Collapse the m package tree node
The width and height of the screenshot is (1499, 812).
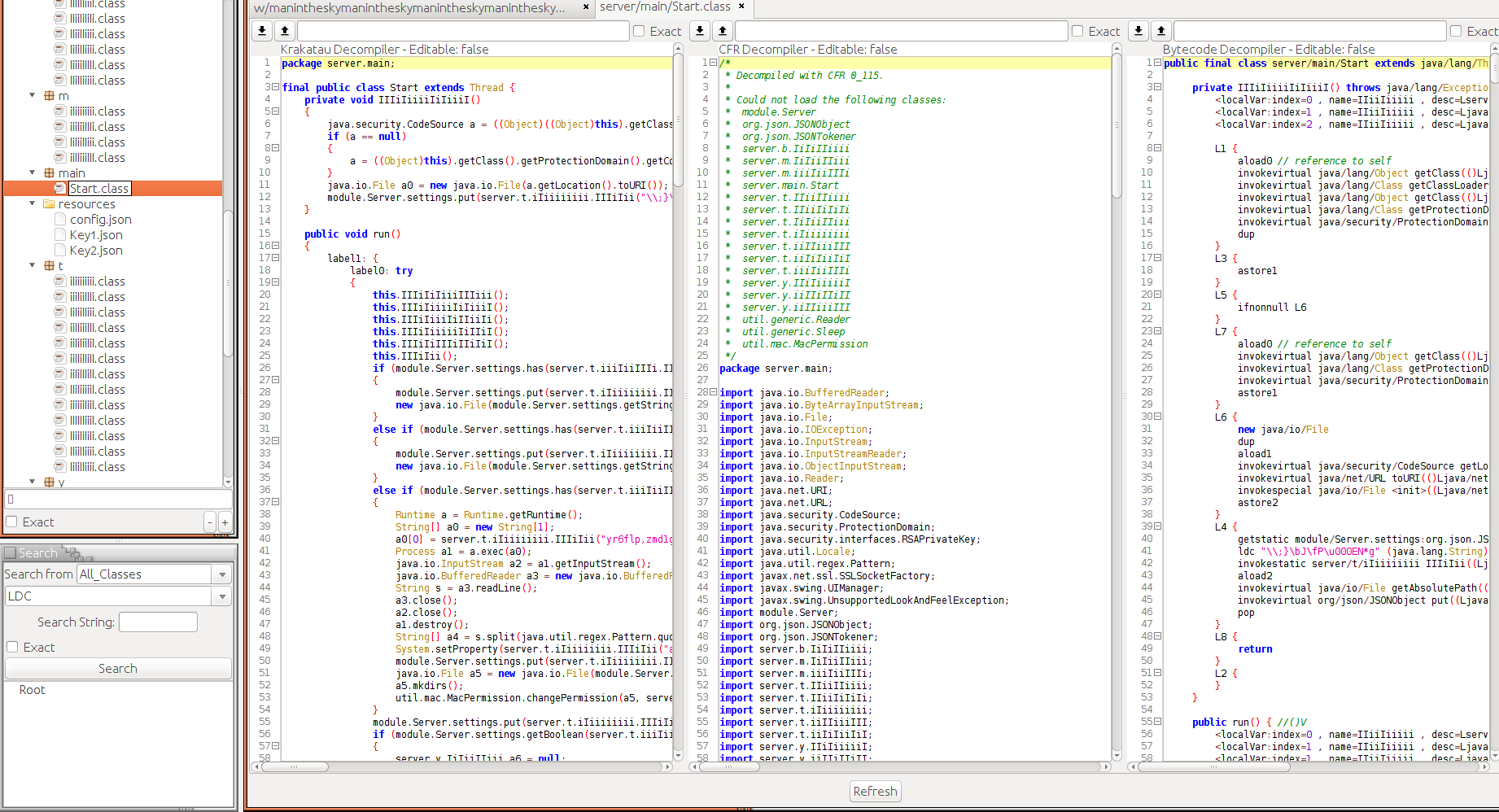33,95
